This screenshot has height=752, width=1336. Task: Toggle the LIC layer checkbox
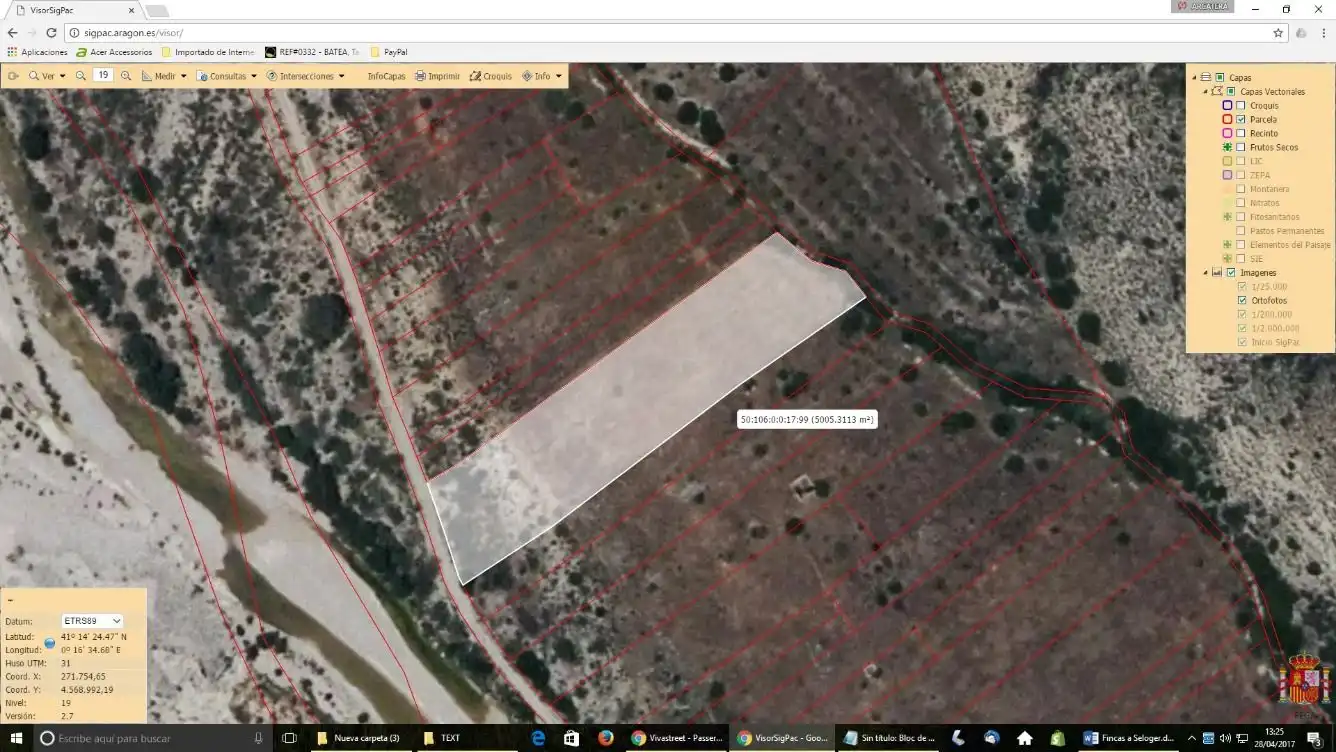1241,161
